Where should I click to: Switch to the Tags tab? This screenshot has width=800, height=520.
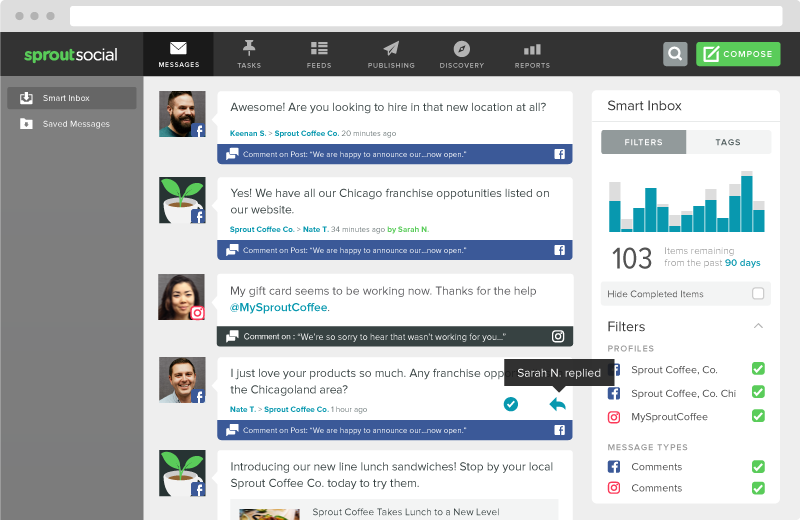pos(728,142)
